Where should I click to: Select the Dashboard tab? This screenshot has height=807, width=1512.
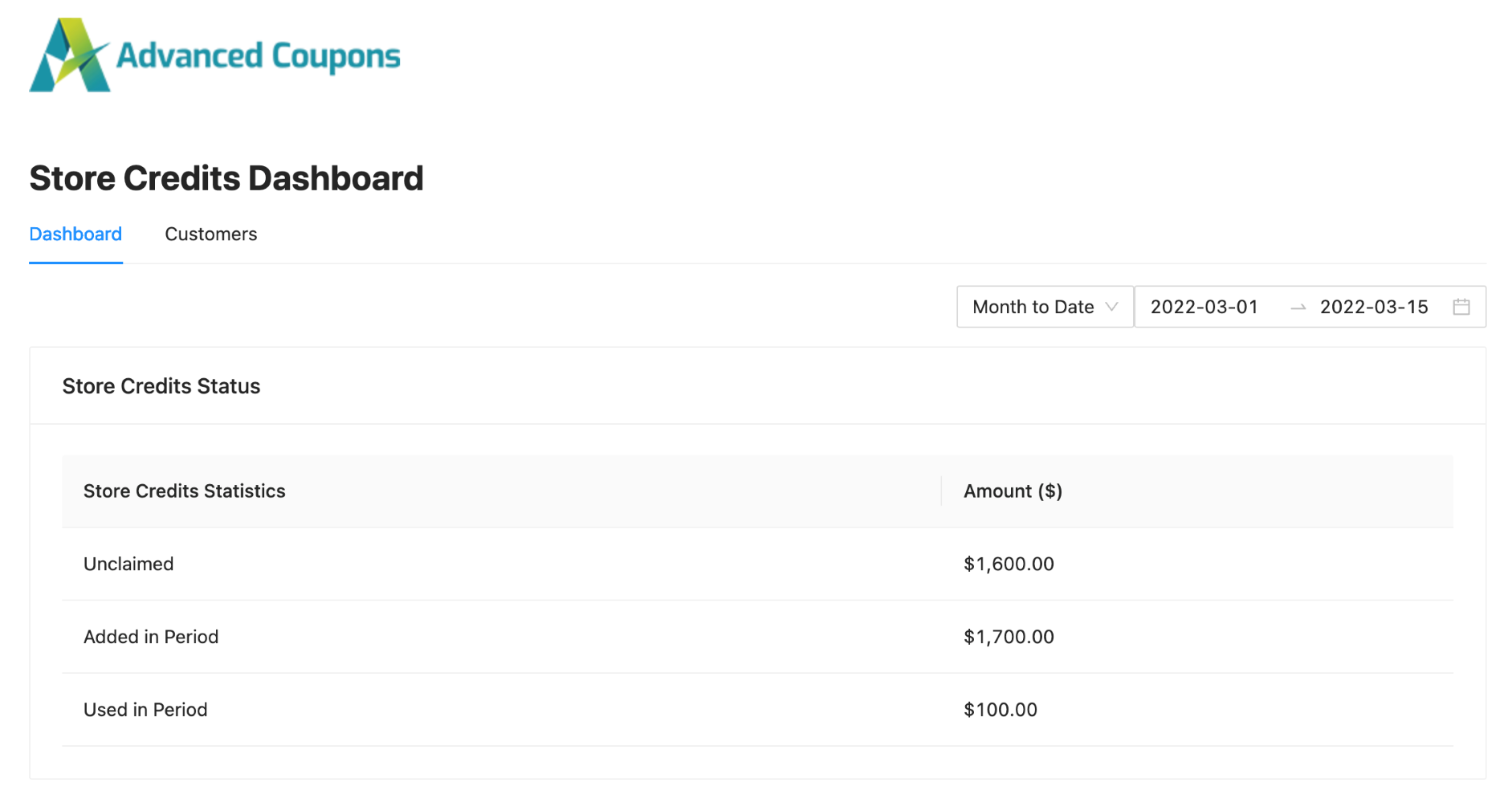point(75,234)
